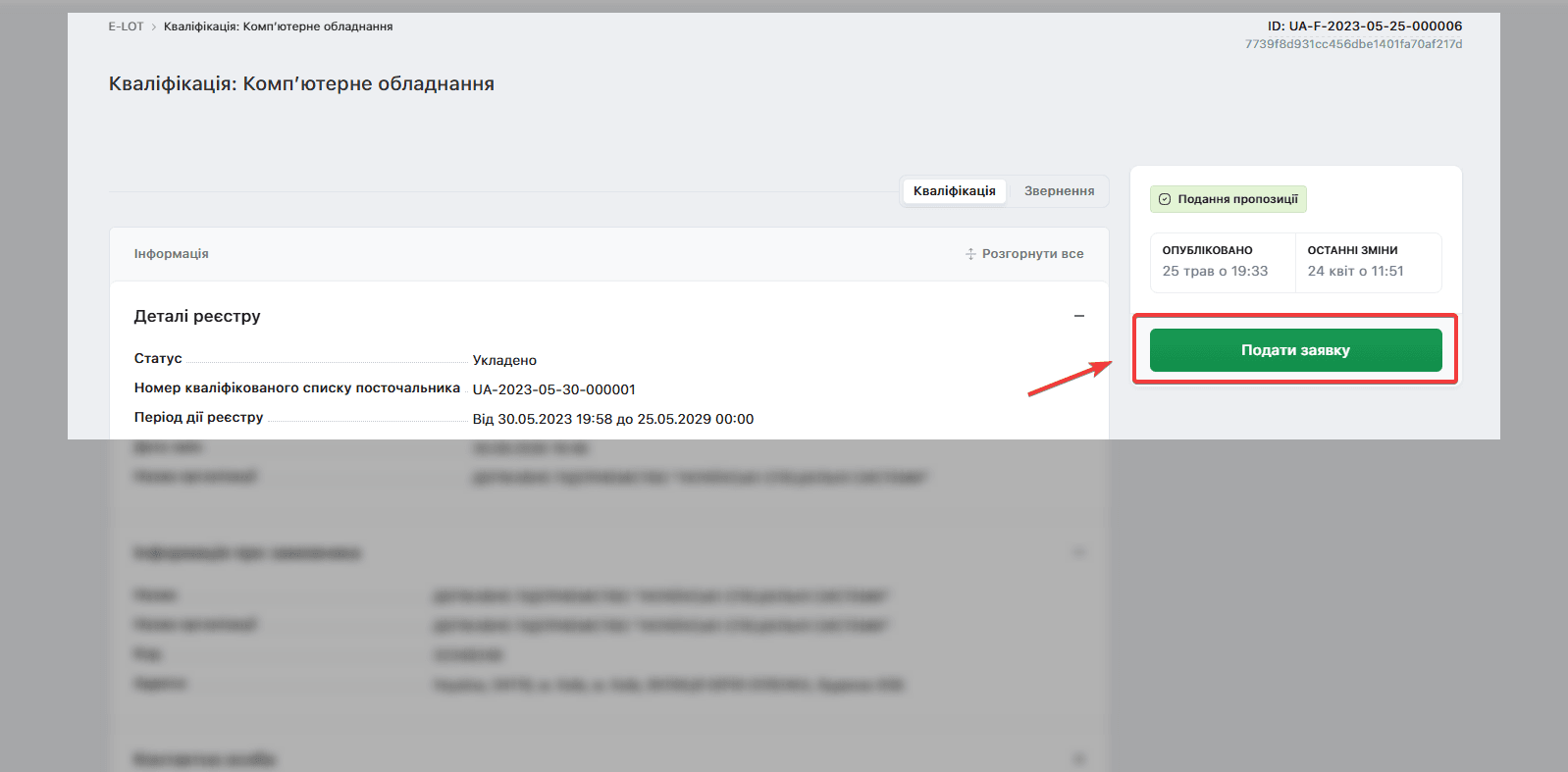The image size is (1568, 772).
Task: Click the Подання пропозиції status badge
Action: (1228, 199)
